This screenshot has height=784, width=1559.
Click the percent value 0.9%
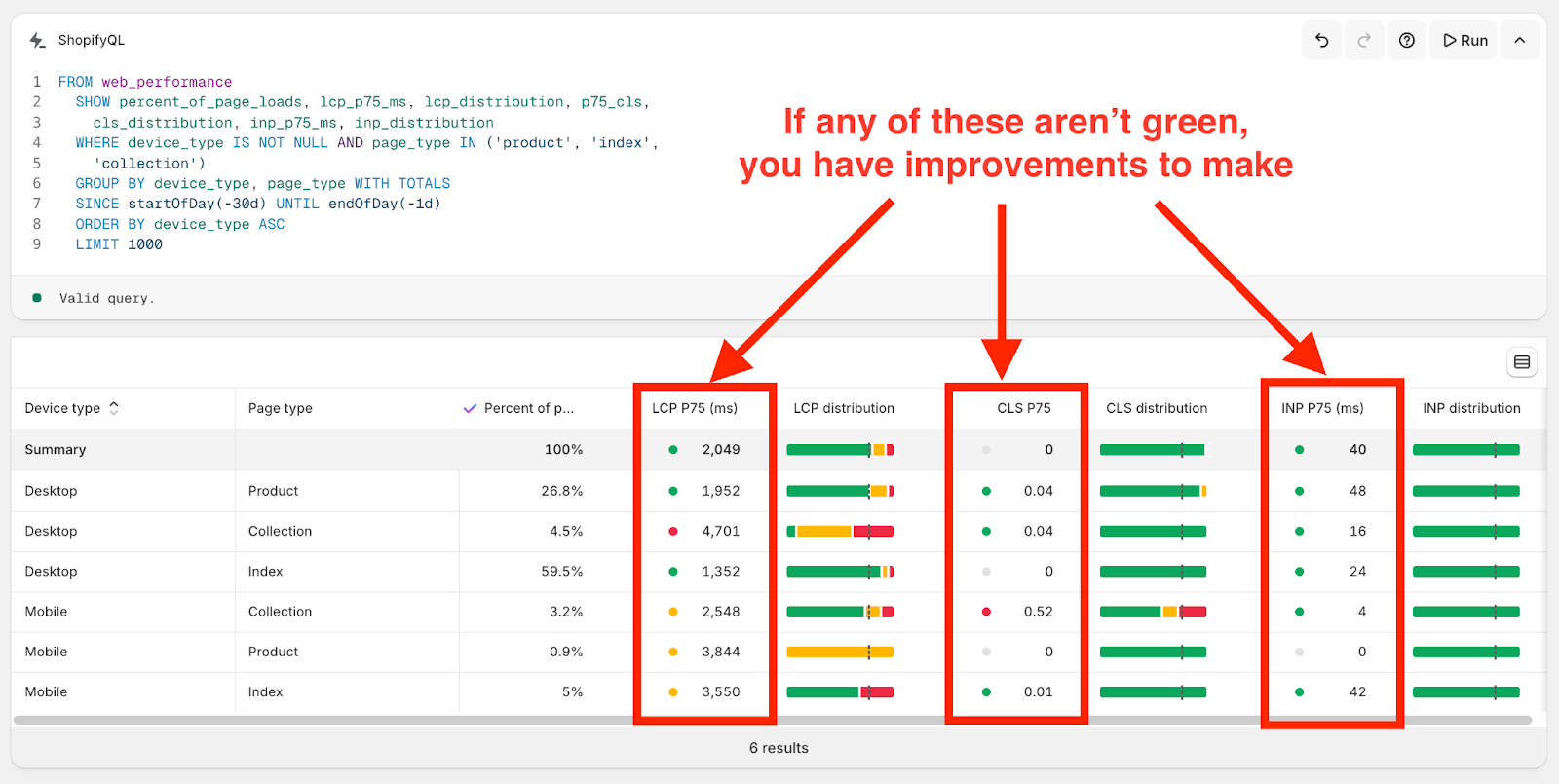pyautogui.click(x=566, y=652)
